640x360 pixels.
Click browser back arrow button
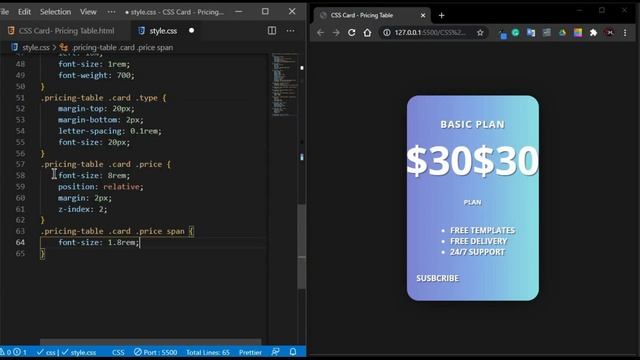coord(320,33)
